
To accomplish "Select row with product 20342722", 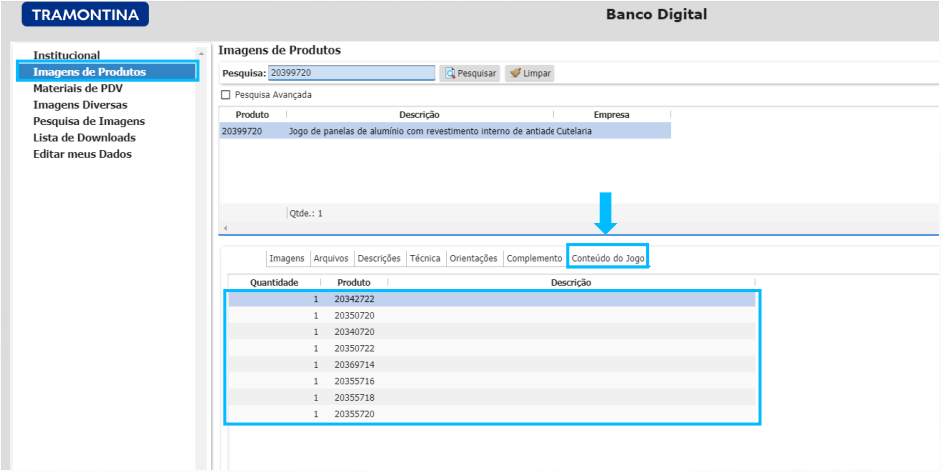I will tap(492, 299).
